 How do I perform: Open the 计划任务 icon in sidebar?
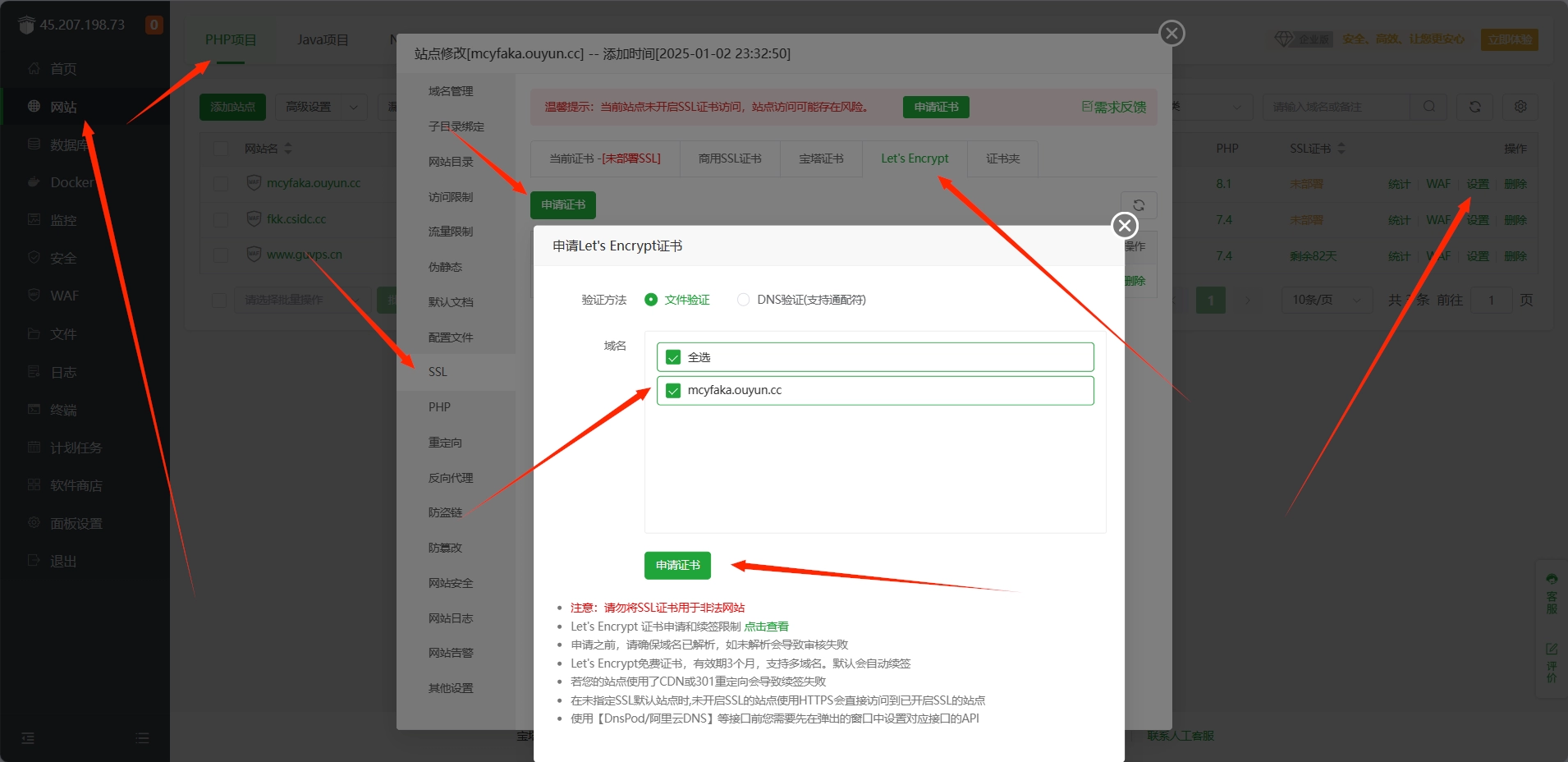click(x=34, y=447)
